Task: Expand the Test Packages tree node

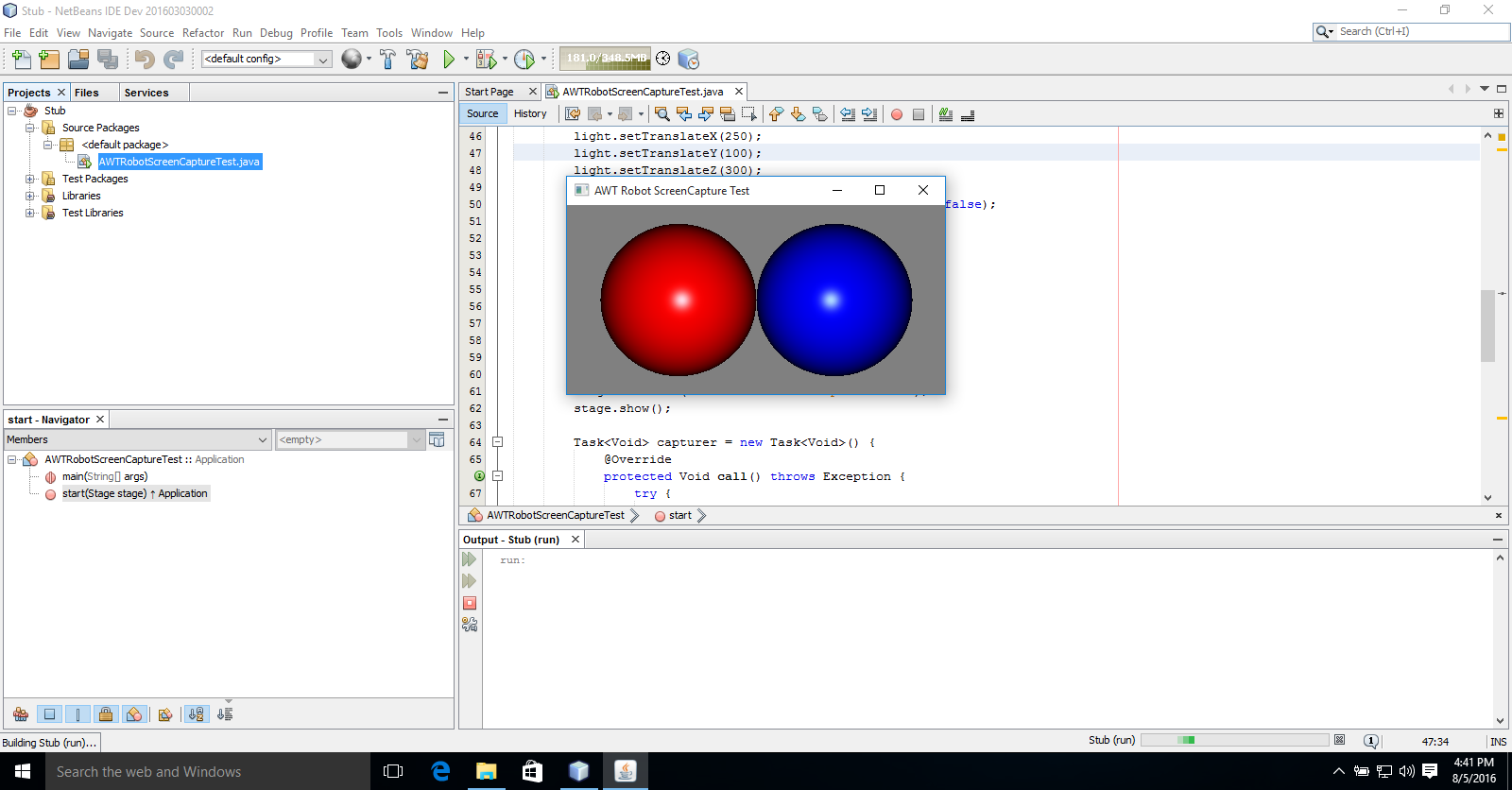Action: [30, 179]
